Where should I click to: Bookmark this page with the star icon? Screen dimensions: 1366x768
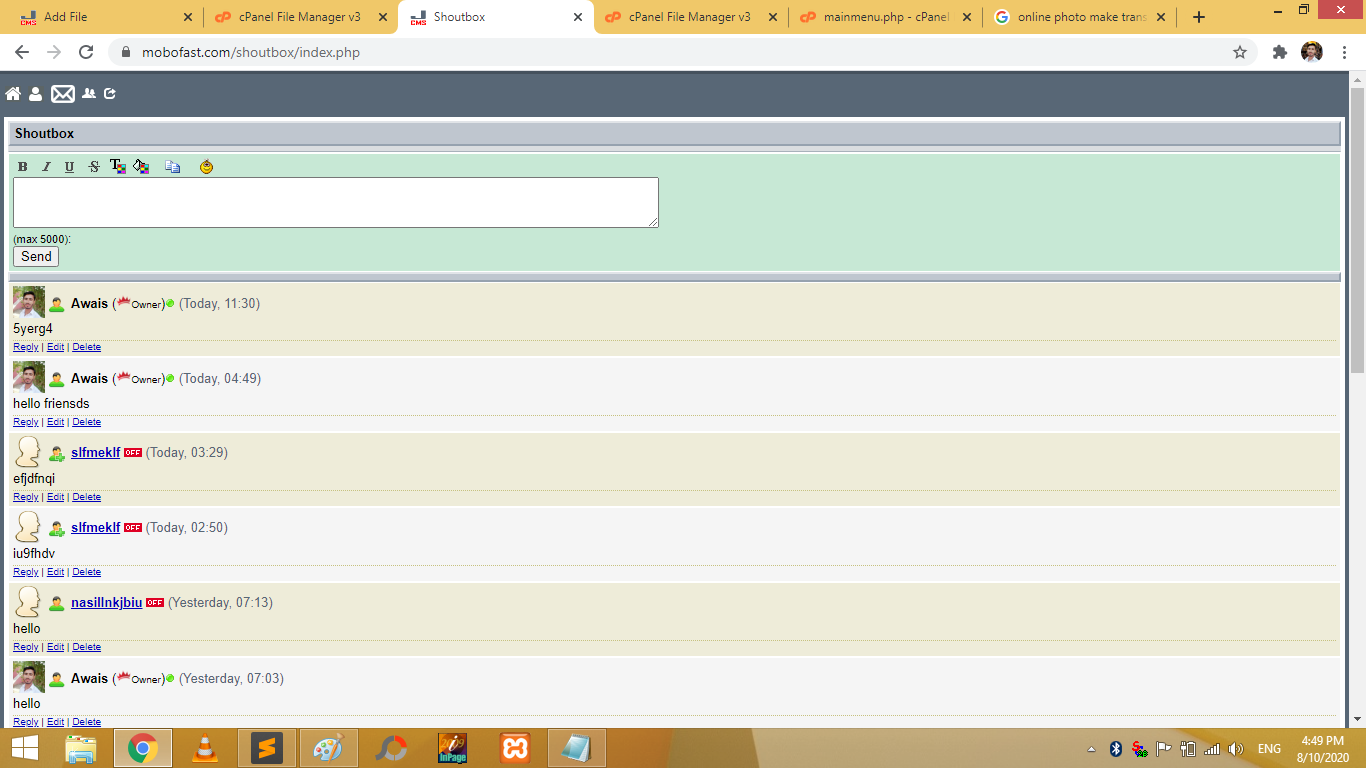pos(1240,52)
